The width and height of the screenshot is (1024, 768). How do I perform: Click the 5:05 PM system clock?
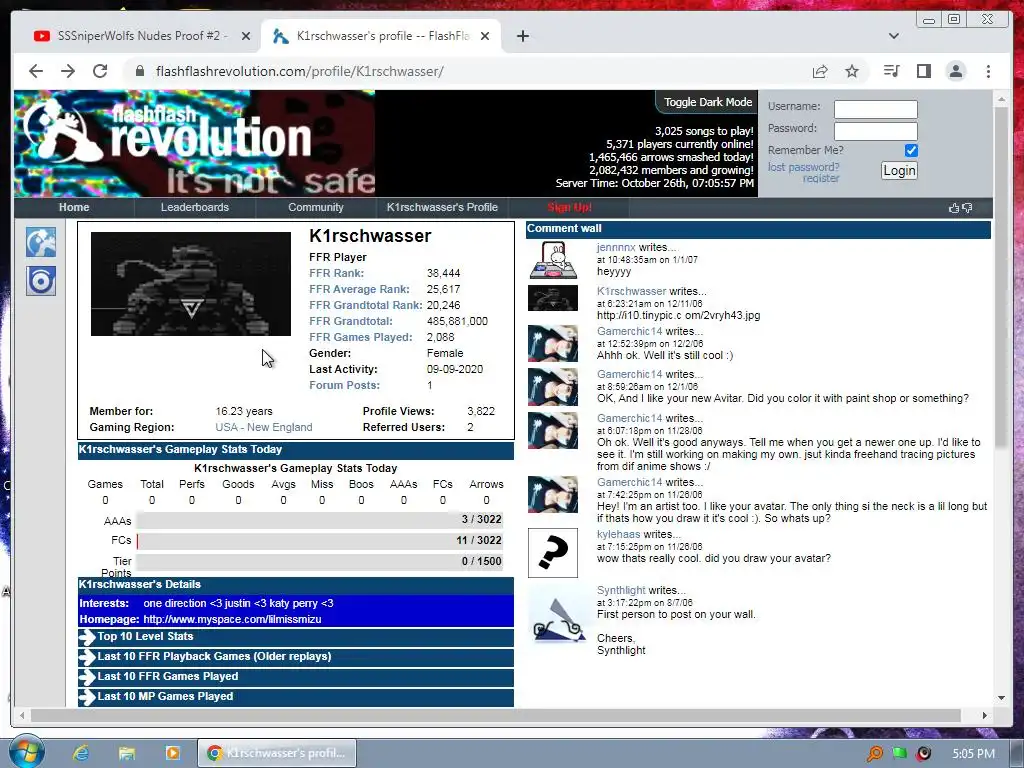tap(973, 754)
